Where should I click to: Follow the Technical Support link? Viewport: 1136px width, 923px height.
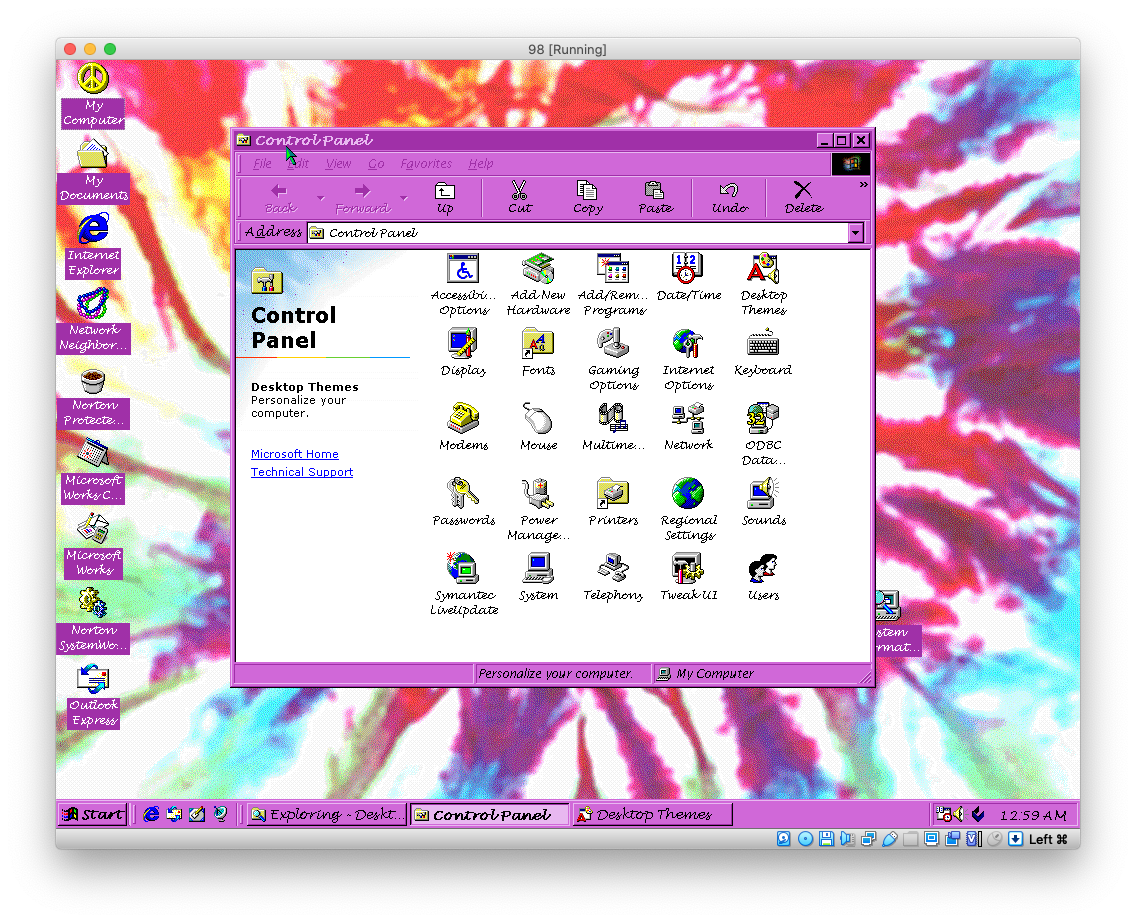302,472
